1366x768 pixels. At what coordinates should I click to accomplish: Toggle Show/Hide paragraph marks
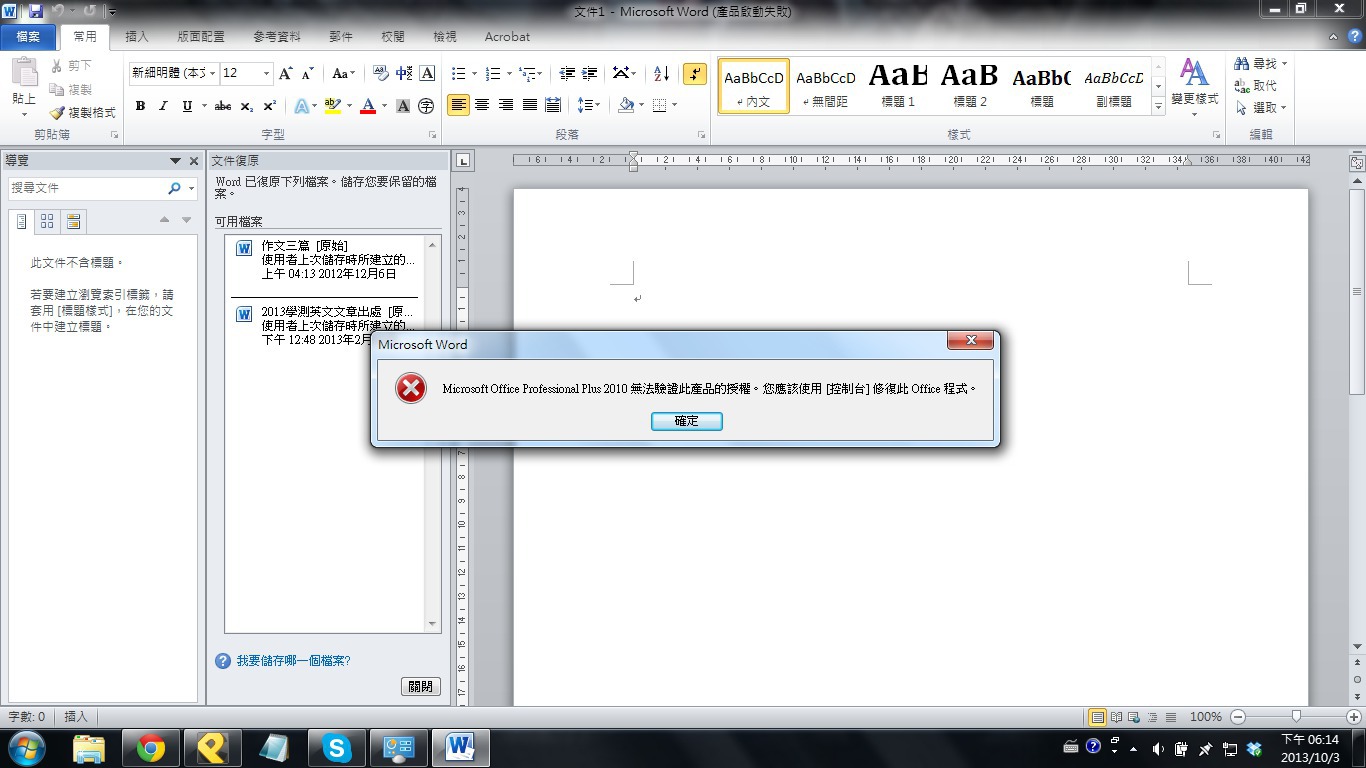[694, 73]
